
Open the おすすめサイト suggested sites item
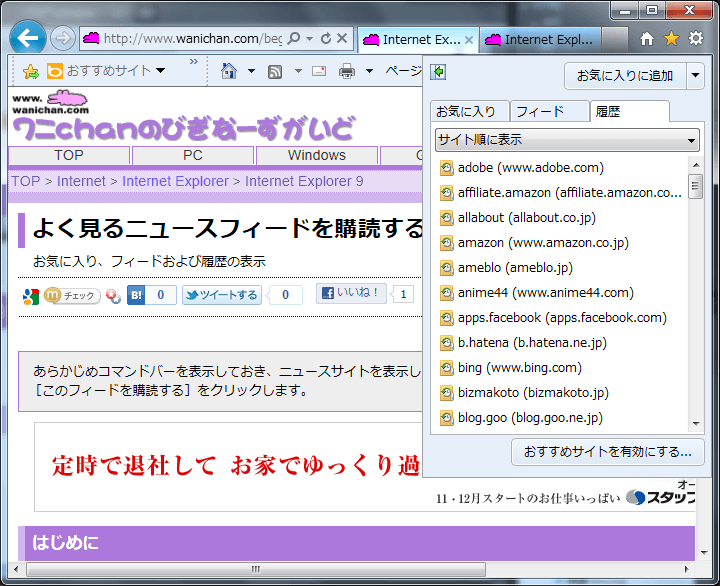(106, 71)
